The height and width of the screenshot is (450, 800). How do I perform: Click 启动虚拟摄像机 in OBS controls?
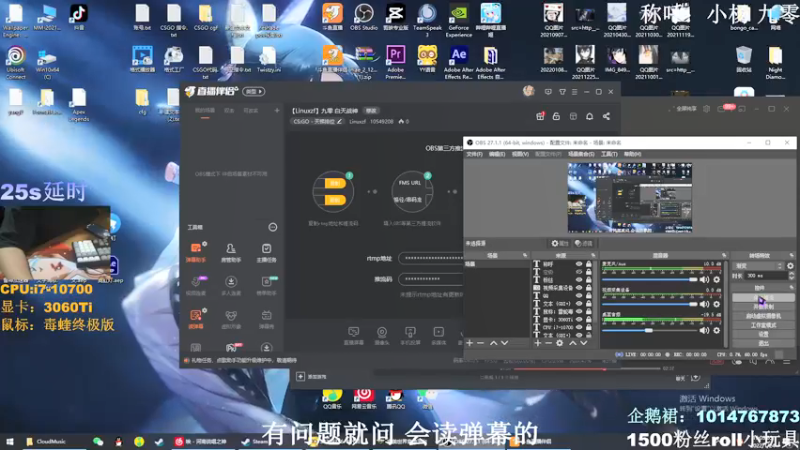[763, 316]
